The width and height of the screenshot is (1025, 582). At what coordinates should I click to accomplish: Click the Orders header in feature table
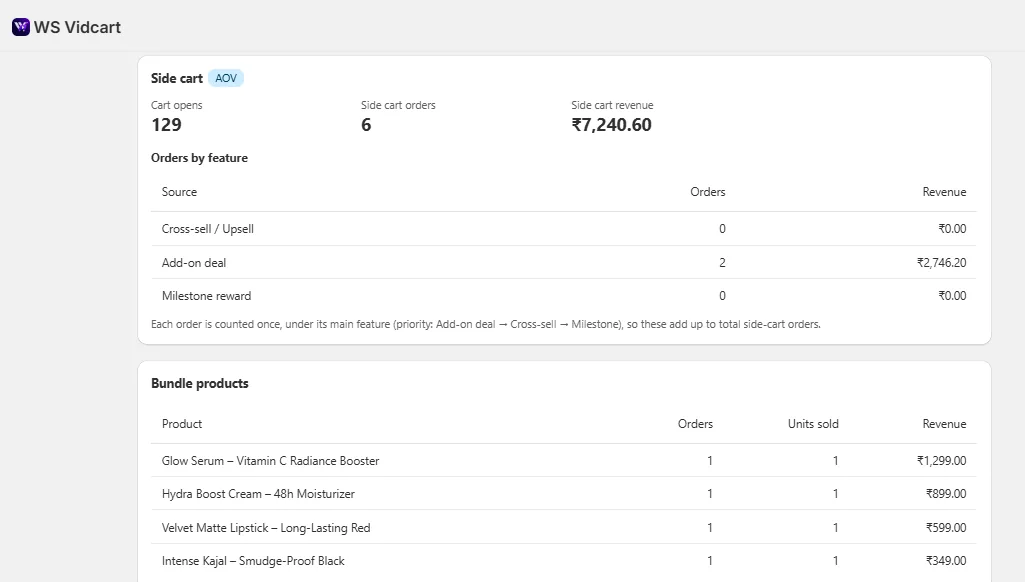coord(708,192)
